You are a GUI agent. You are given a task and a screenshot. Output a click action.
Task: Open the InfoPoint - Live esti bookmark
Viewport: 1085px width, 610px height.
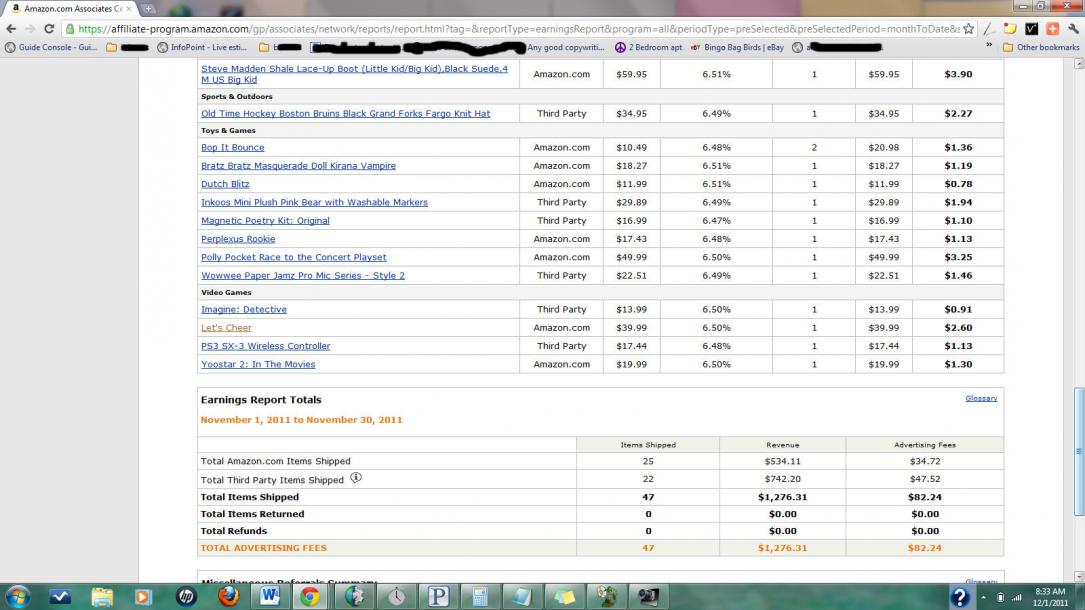(x=202, y=48)
